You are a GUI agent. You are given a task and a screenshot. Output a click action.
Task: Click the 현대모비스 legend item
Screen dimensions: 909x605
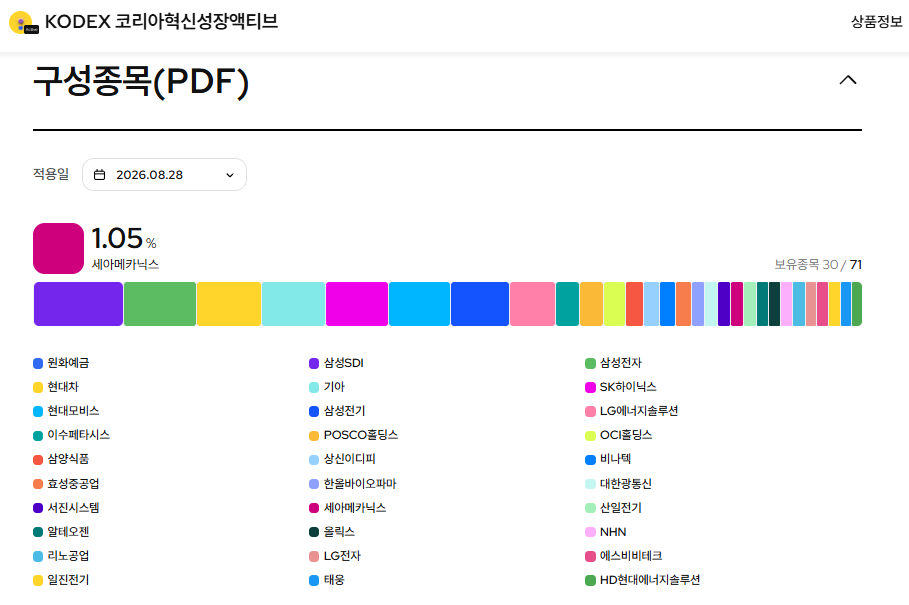[66, 411]
